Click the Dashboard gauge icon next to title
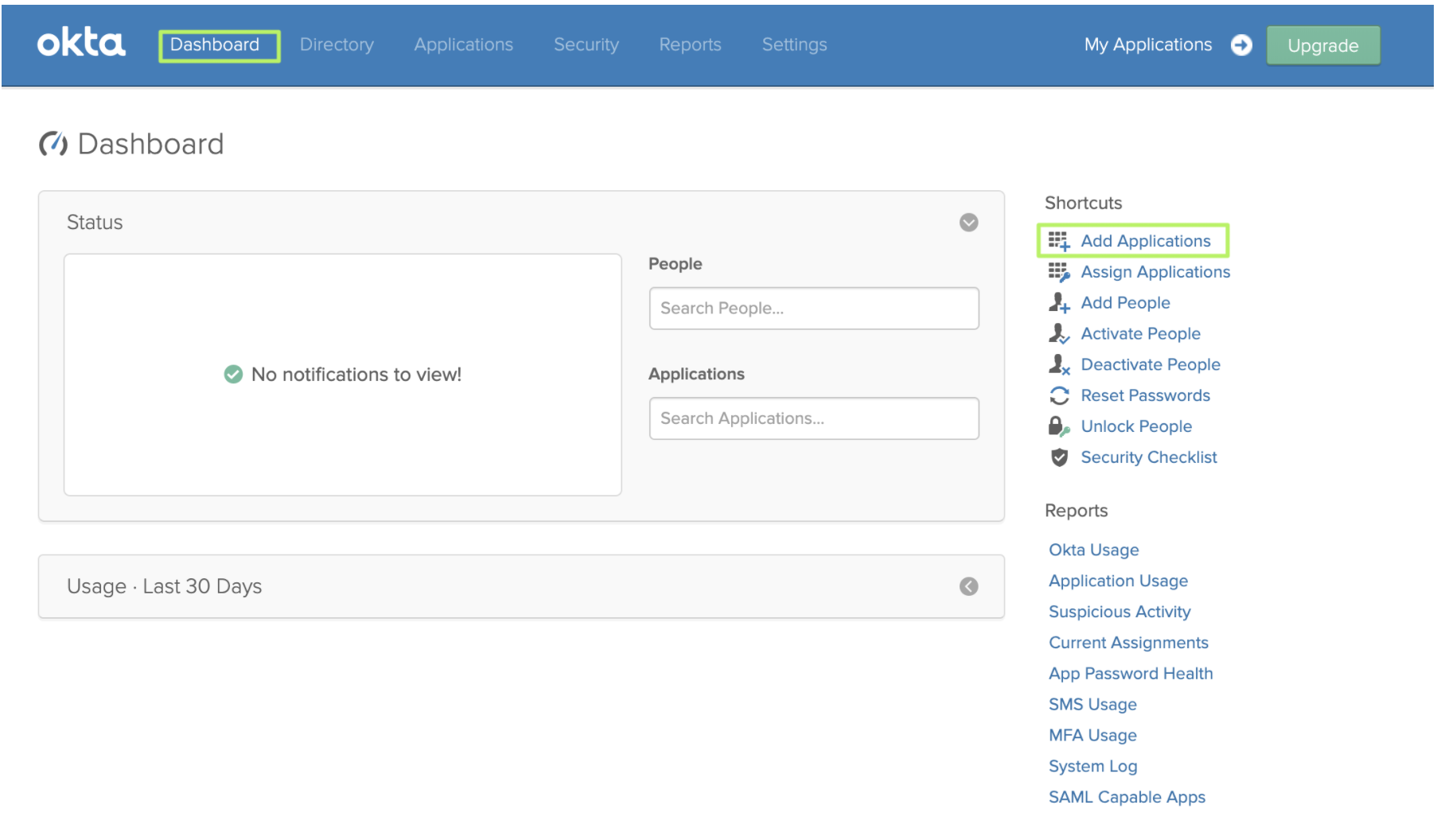Image resolution: width=1437 pixels, height=840 pixels. click(53, 143)
